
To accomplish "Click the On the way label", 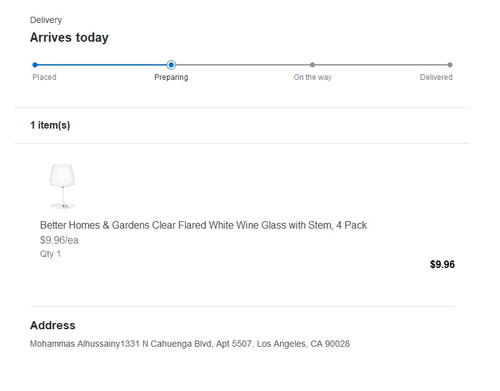I will tap(312, 77).
